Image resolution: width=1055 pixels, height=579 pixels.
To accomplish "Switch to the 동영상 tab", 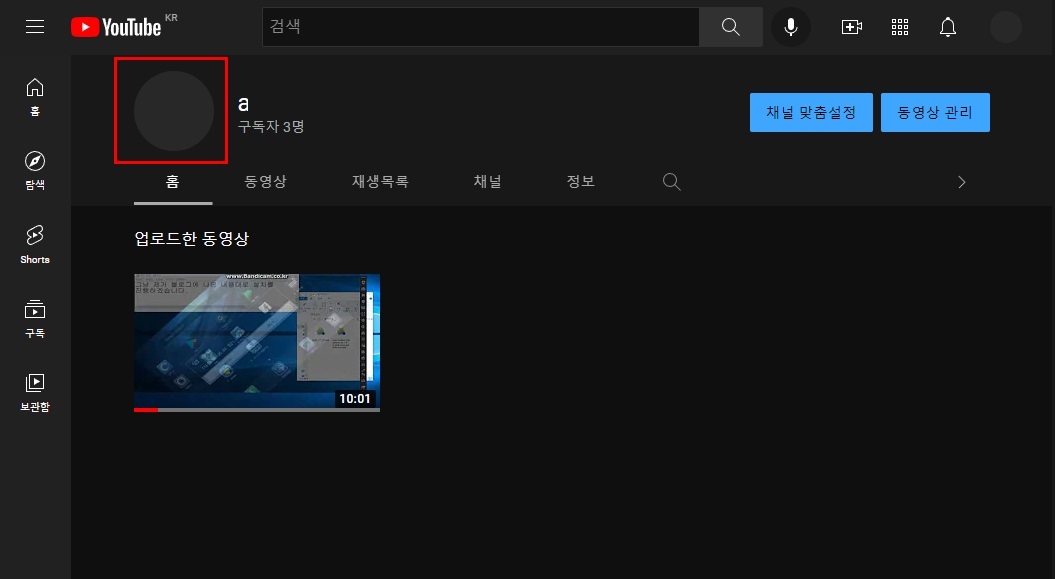I will tap(265, 181).
